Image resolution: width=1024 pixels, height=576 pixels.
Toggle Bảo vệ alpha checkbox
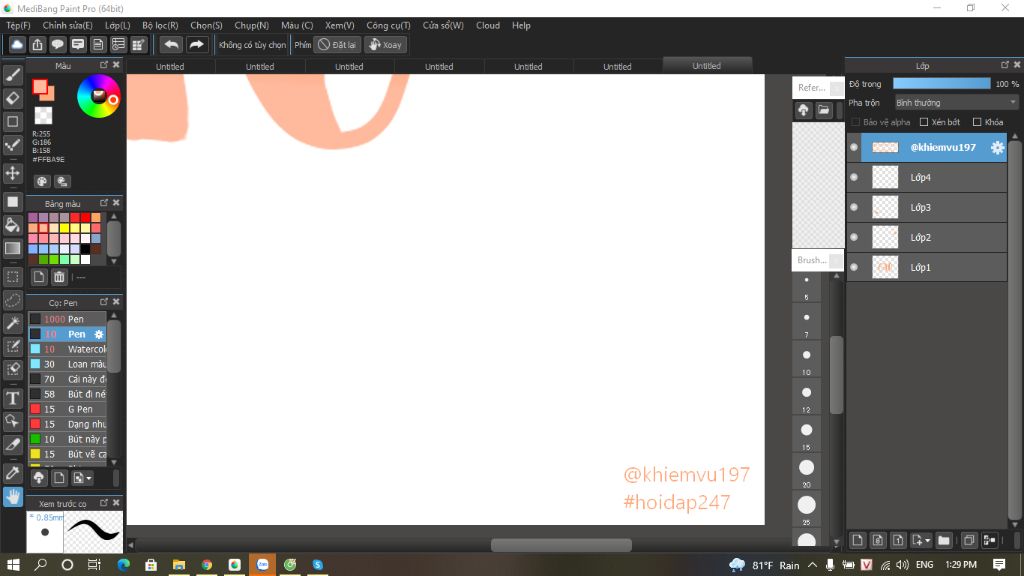856,122
